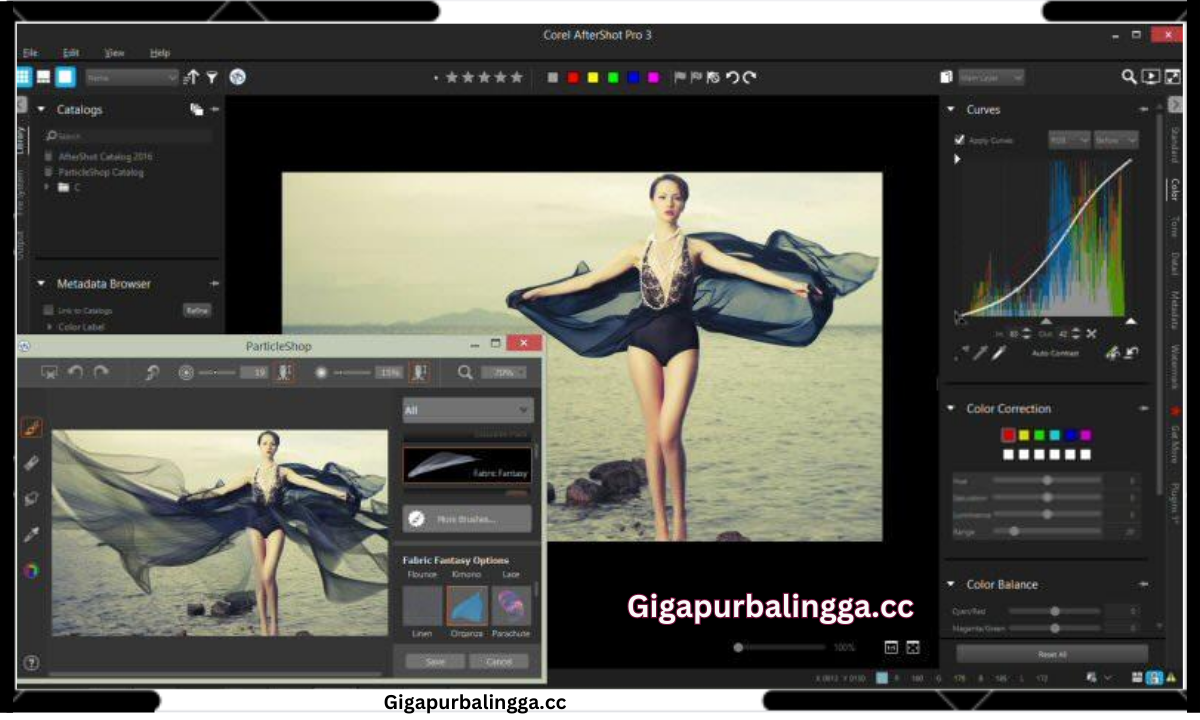Viewport: 1200px width, 720px height.
Task: Select red swatch in Color Correction
Action: tap(1009, 435)
